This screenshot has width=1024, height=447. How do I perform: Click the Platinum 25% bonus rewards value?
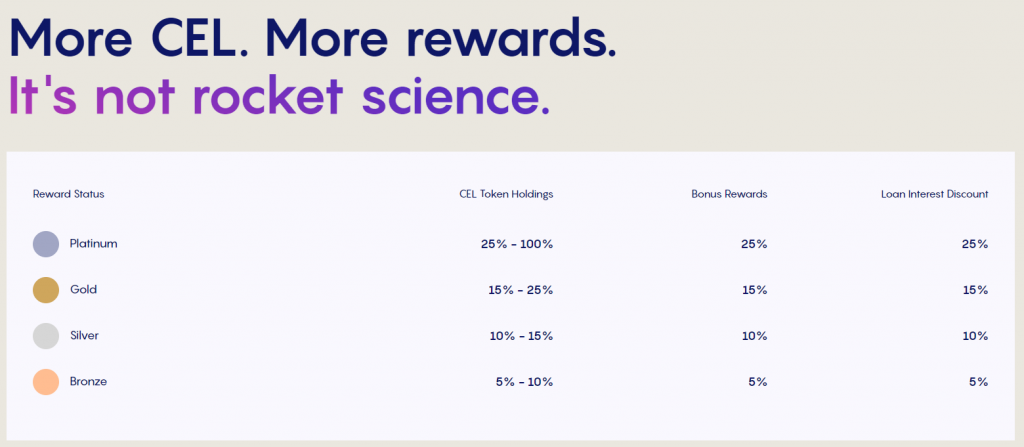[754, 244]
